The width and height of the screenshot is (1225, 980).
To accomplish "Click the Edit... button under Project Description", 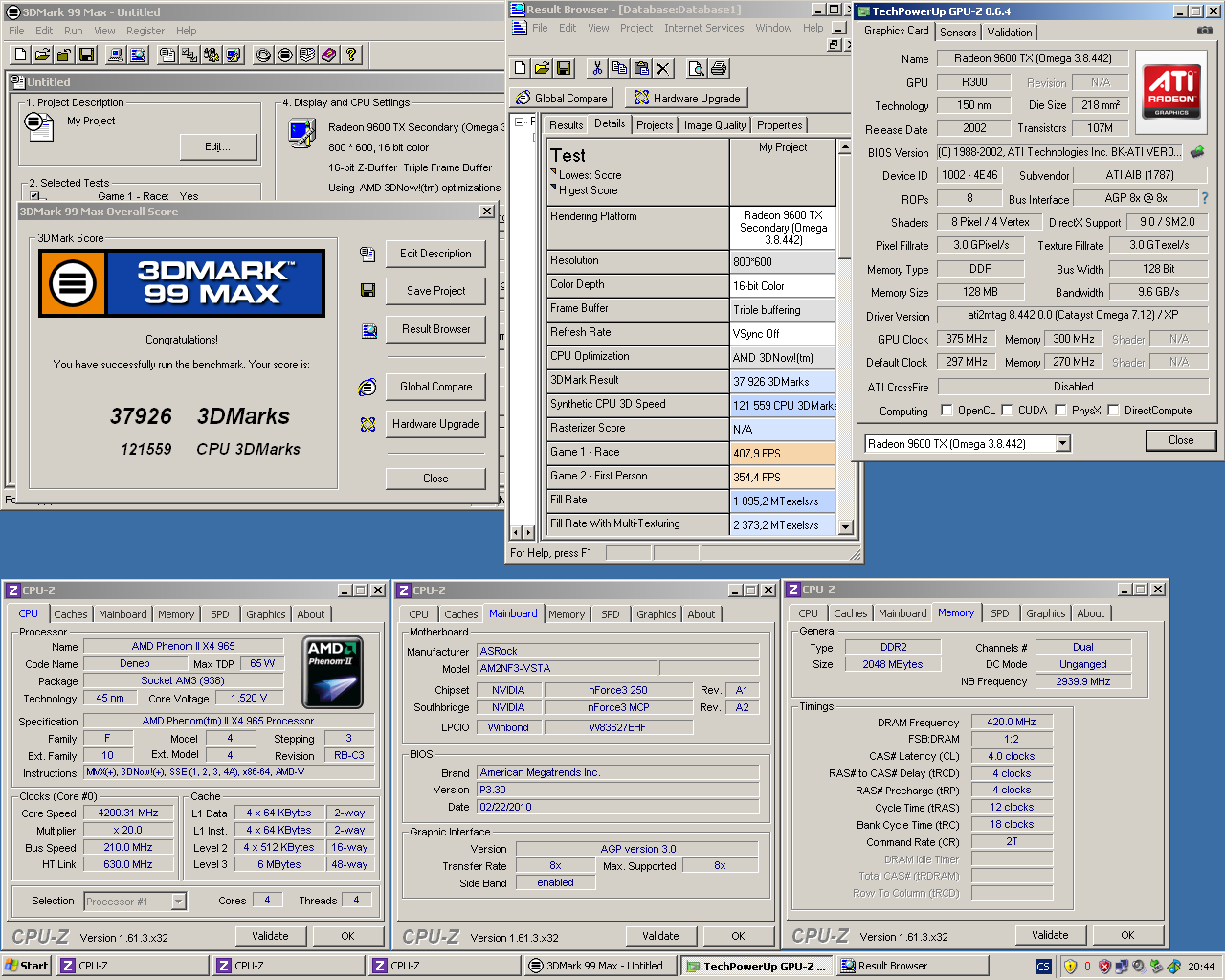I will pos(218,146).
